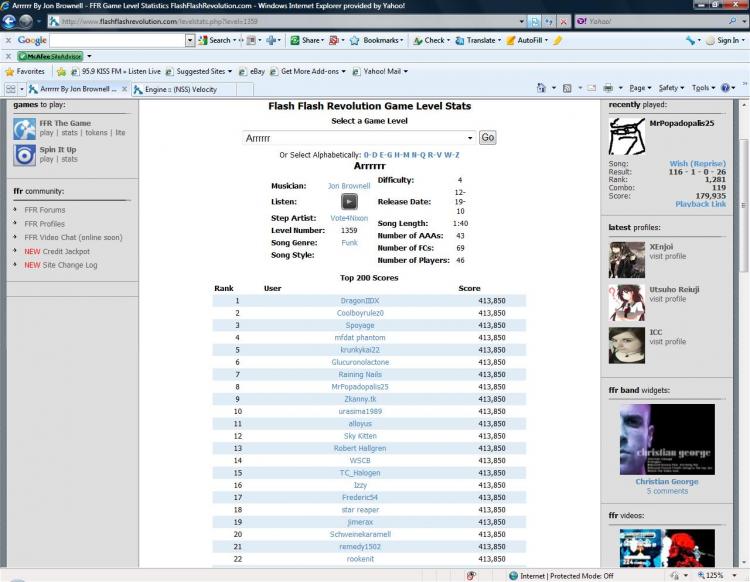The image size is (750, 582).
Task: Play the song with Listen button
Action: click(349, 202)
